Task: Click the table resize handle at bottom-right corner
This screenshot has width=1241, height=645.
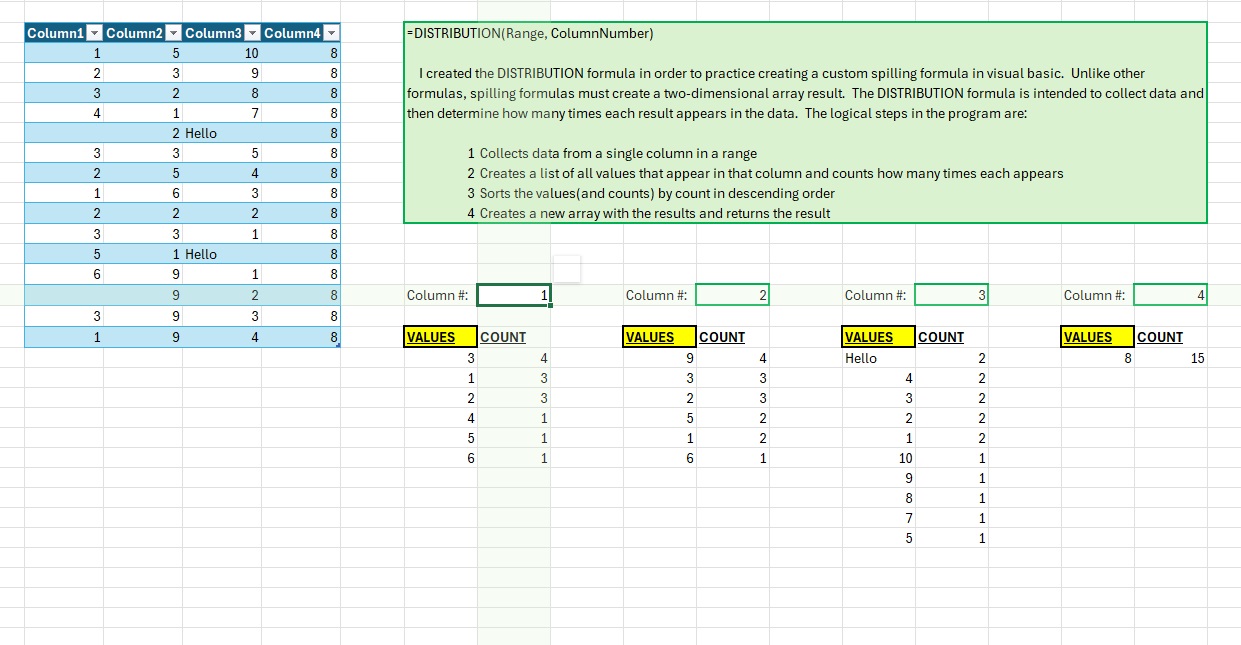Action: 339,345
